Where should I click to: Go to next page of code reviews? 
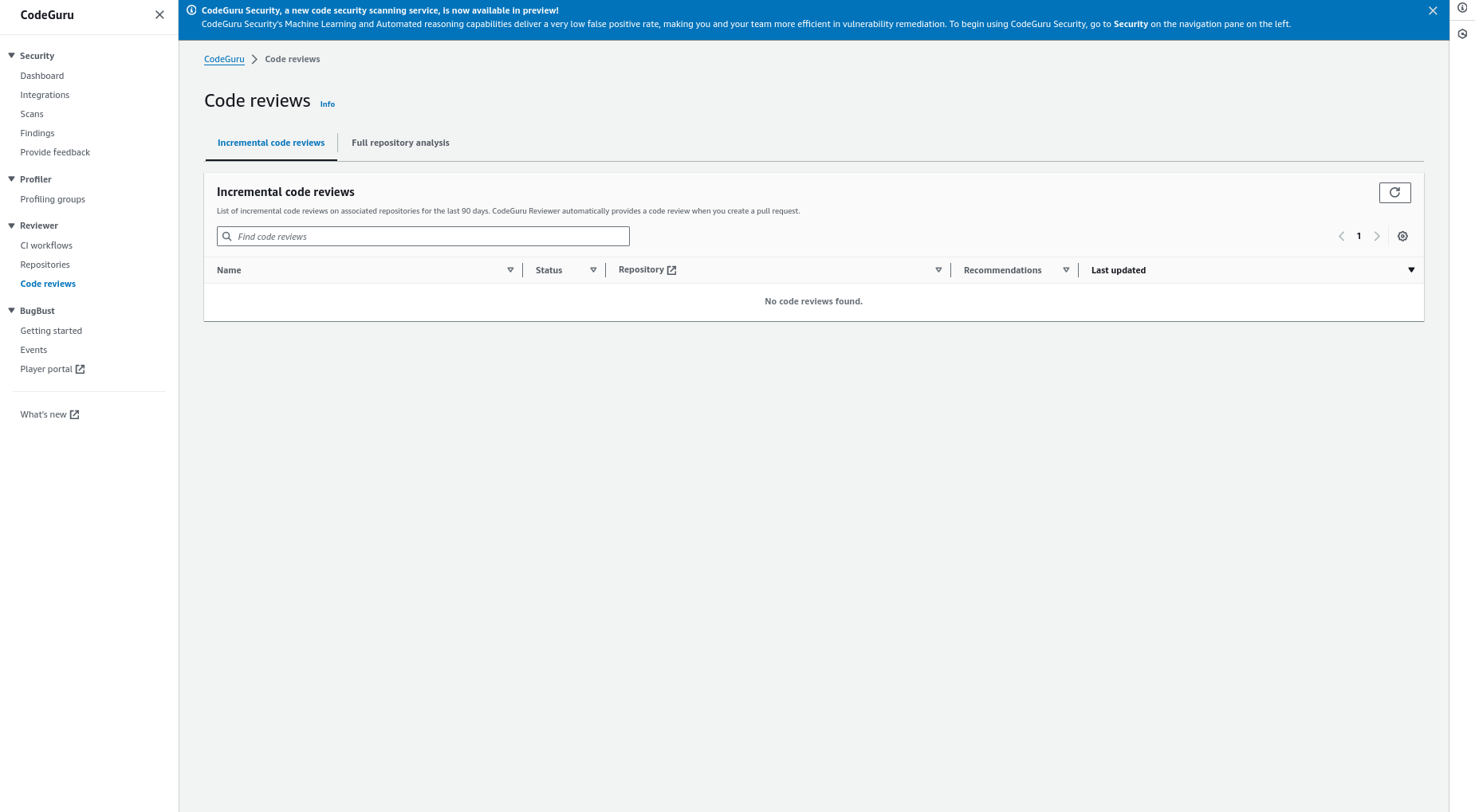(1377, 236)
